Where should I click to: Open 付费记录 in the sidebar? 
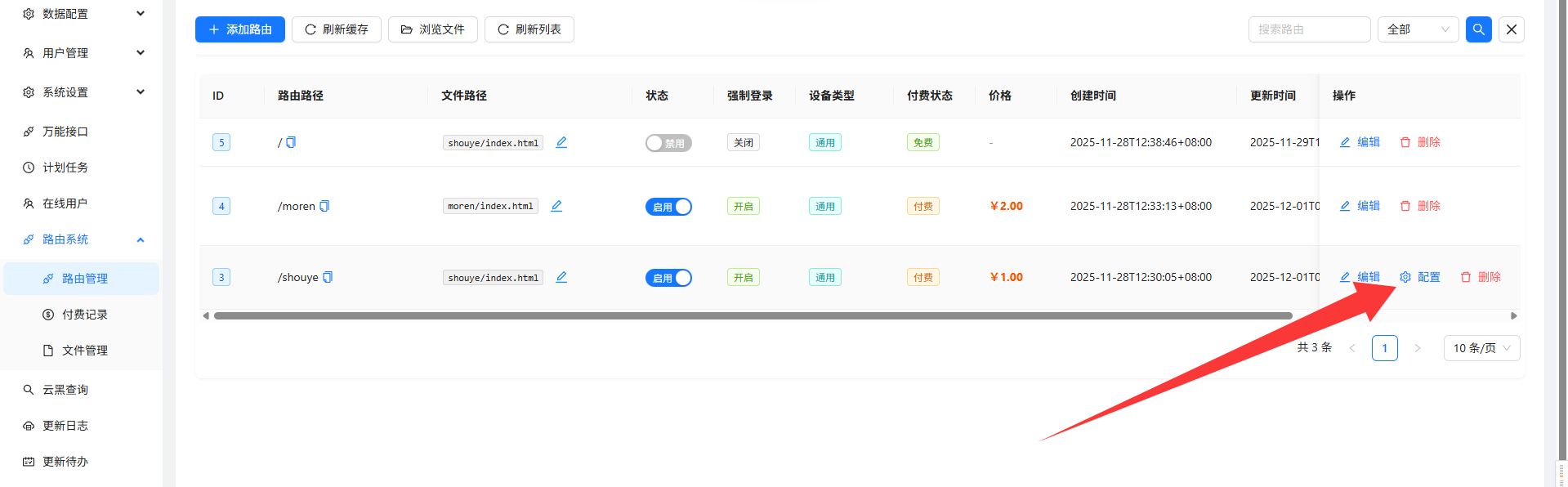pyautogui.click(x=85, y=315)
